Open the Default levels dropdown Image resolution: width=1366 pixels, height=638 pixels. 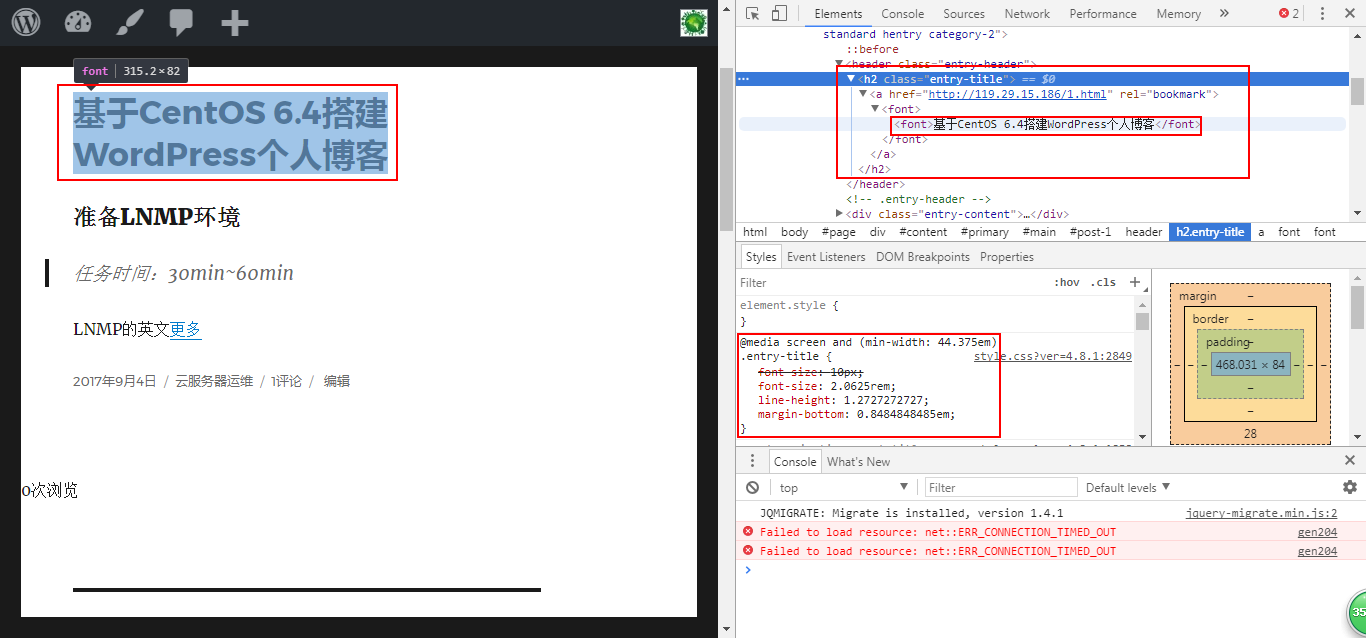coord(1128,488)
